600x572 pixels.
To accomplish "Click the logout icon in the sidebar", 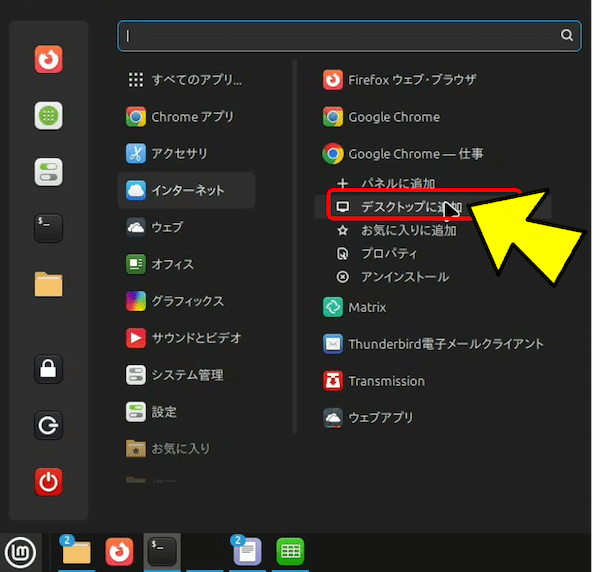I will click(48, 425).
